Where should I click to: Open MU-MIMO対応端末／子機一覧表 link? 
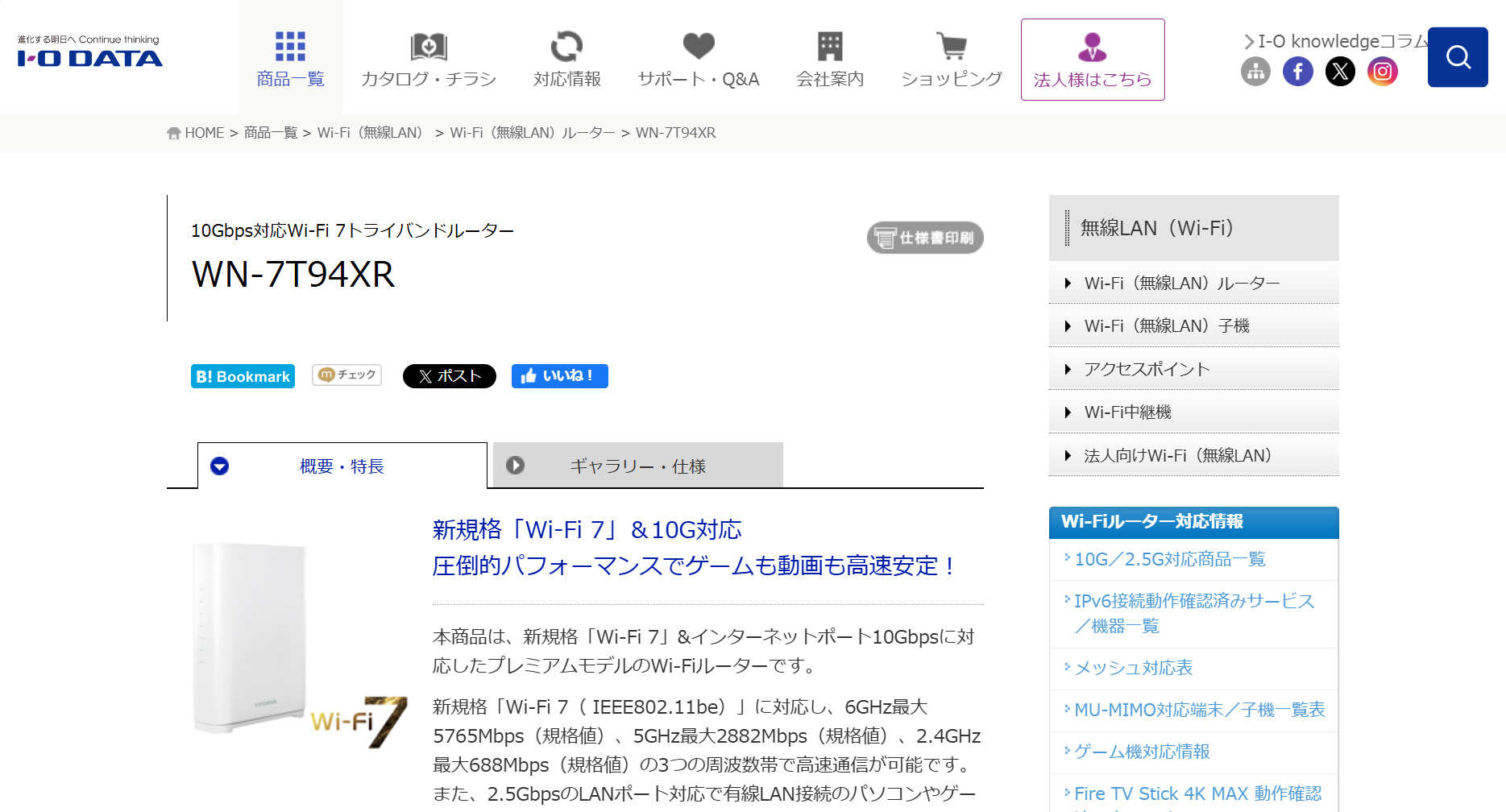pos(1200,710)
